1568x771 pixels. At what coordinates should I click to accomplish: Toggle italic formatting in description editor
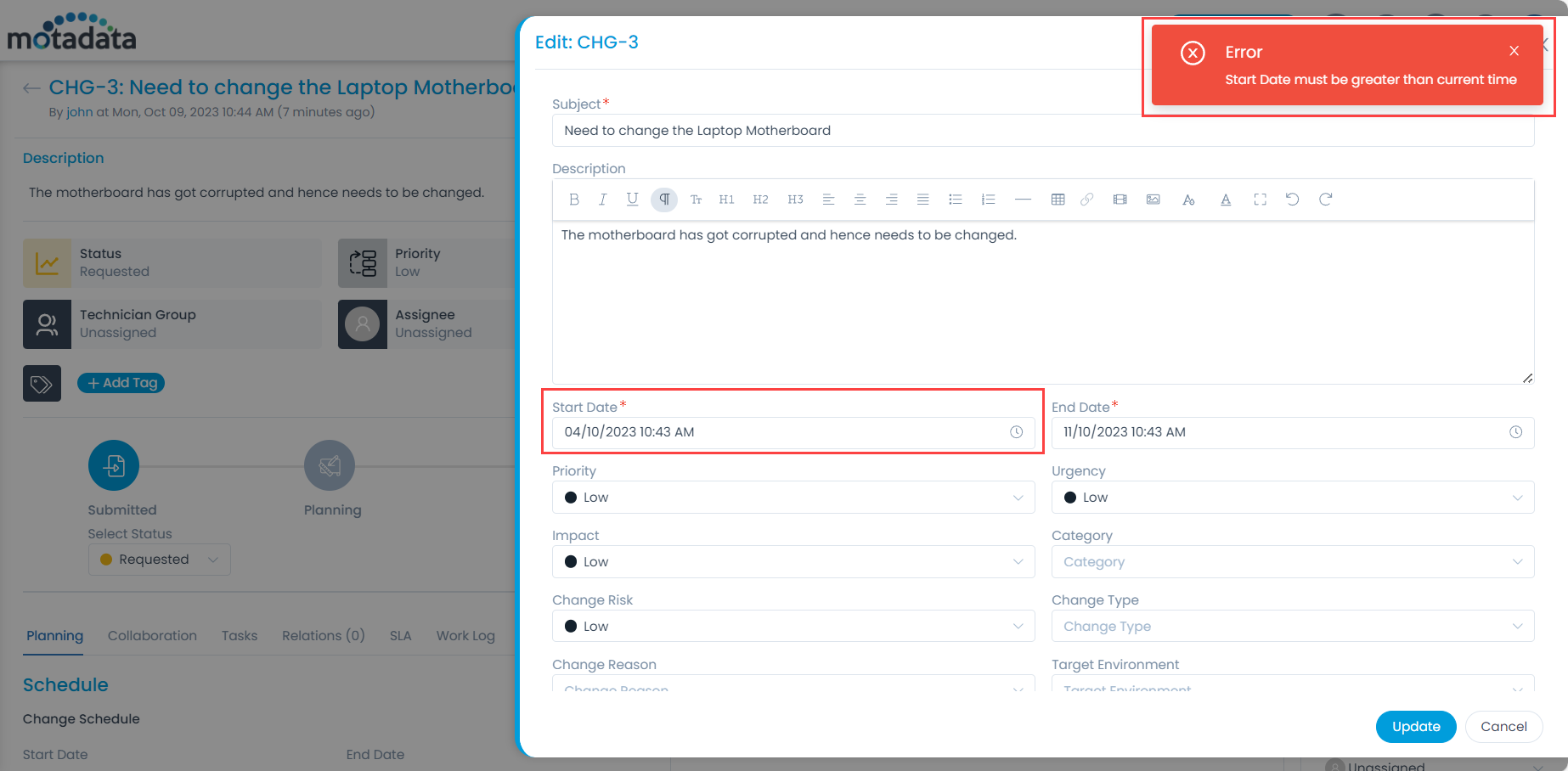[x=602, y=200]
